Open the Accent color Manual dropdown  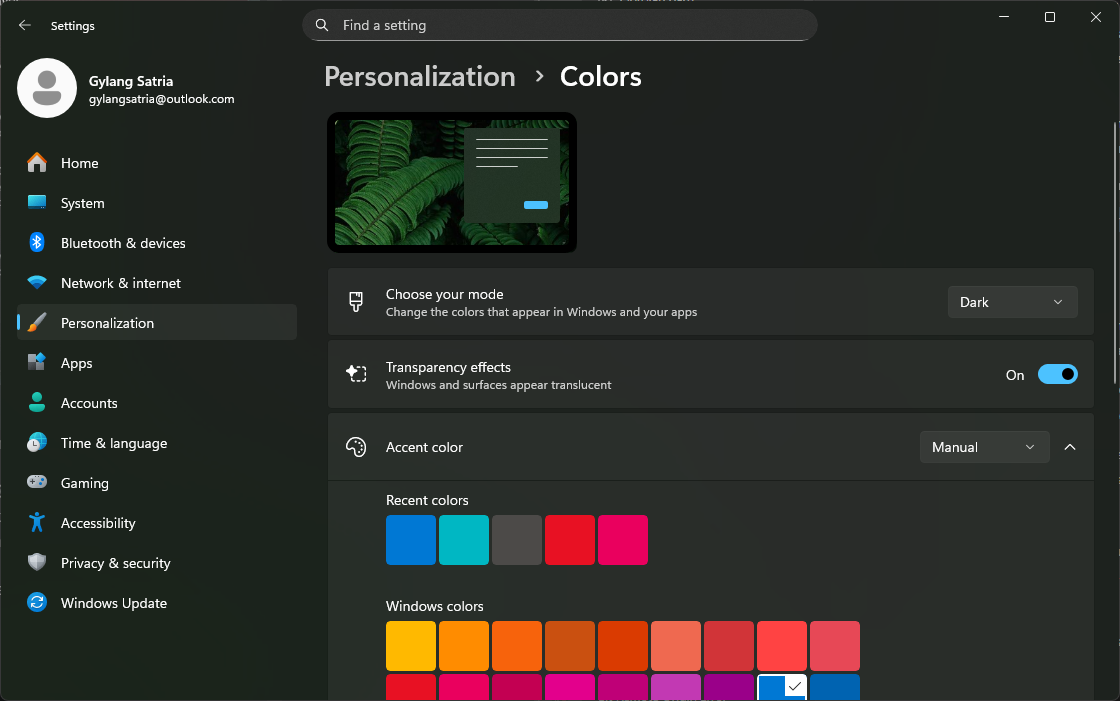984,447
